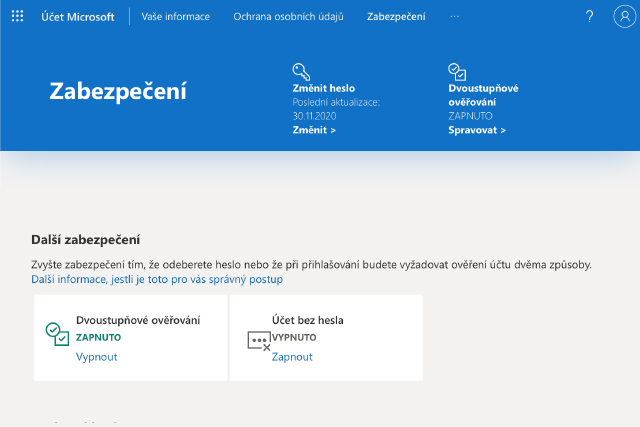Click the key icon above Změnit heslo
The width and height of the screenshot is (640, 427).
(x=301, y=72)
